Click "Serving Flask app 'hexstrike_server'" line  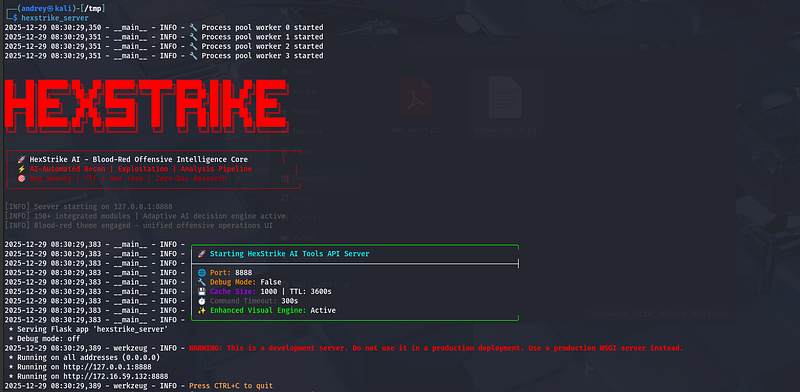pos(88,329)
